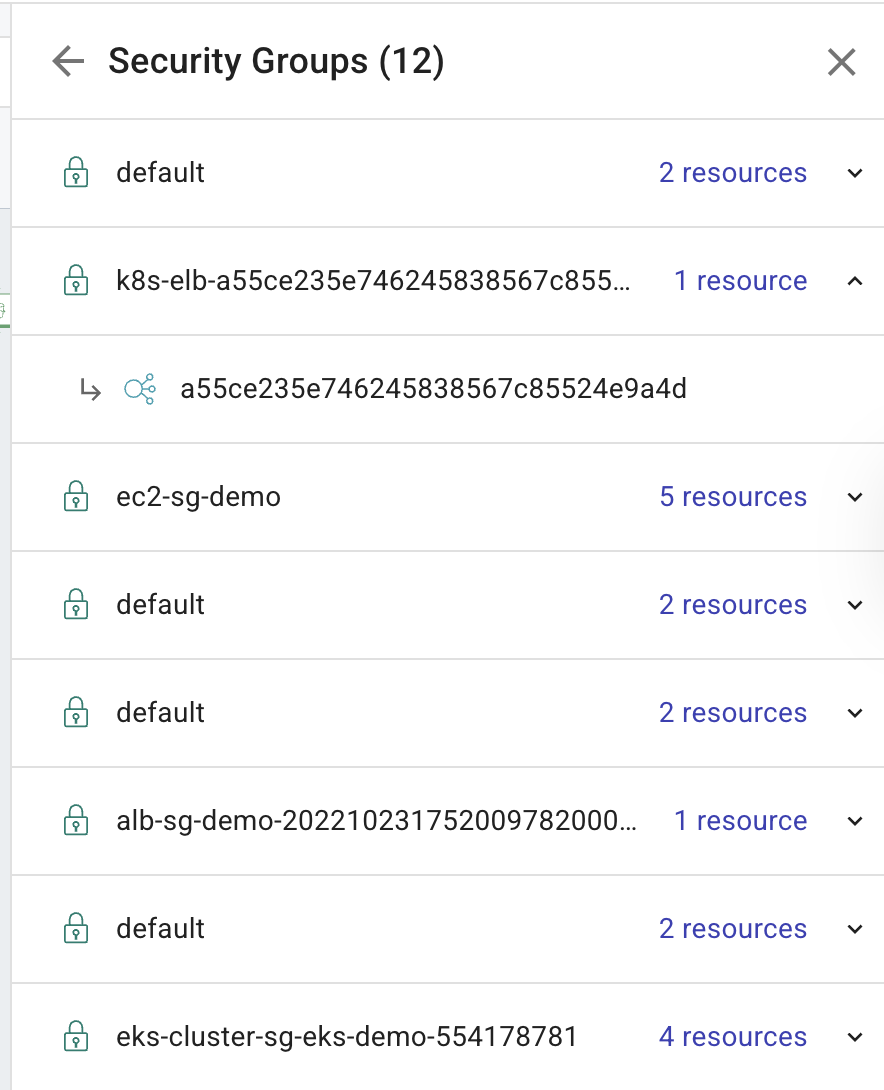The width and height of the screenshot is (884, 1090).
Task: Click 2 resources on the first default group
Action: (x=733, y=172)
